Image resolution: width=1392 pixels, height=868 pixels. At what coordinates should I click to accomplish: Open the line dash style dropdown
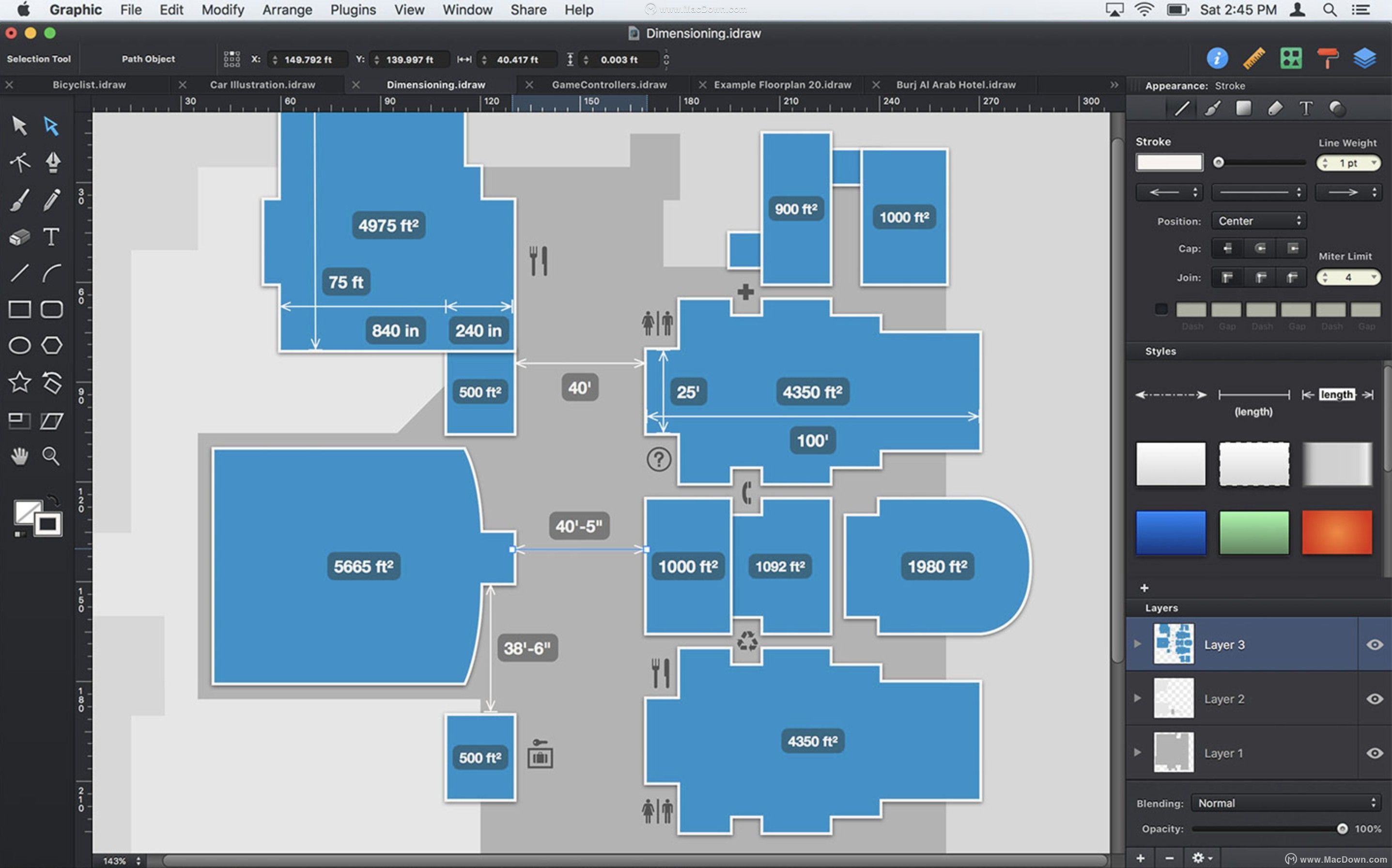pos(1259,192)
